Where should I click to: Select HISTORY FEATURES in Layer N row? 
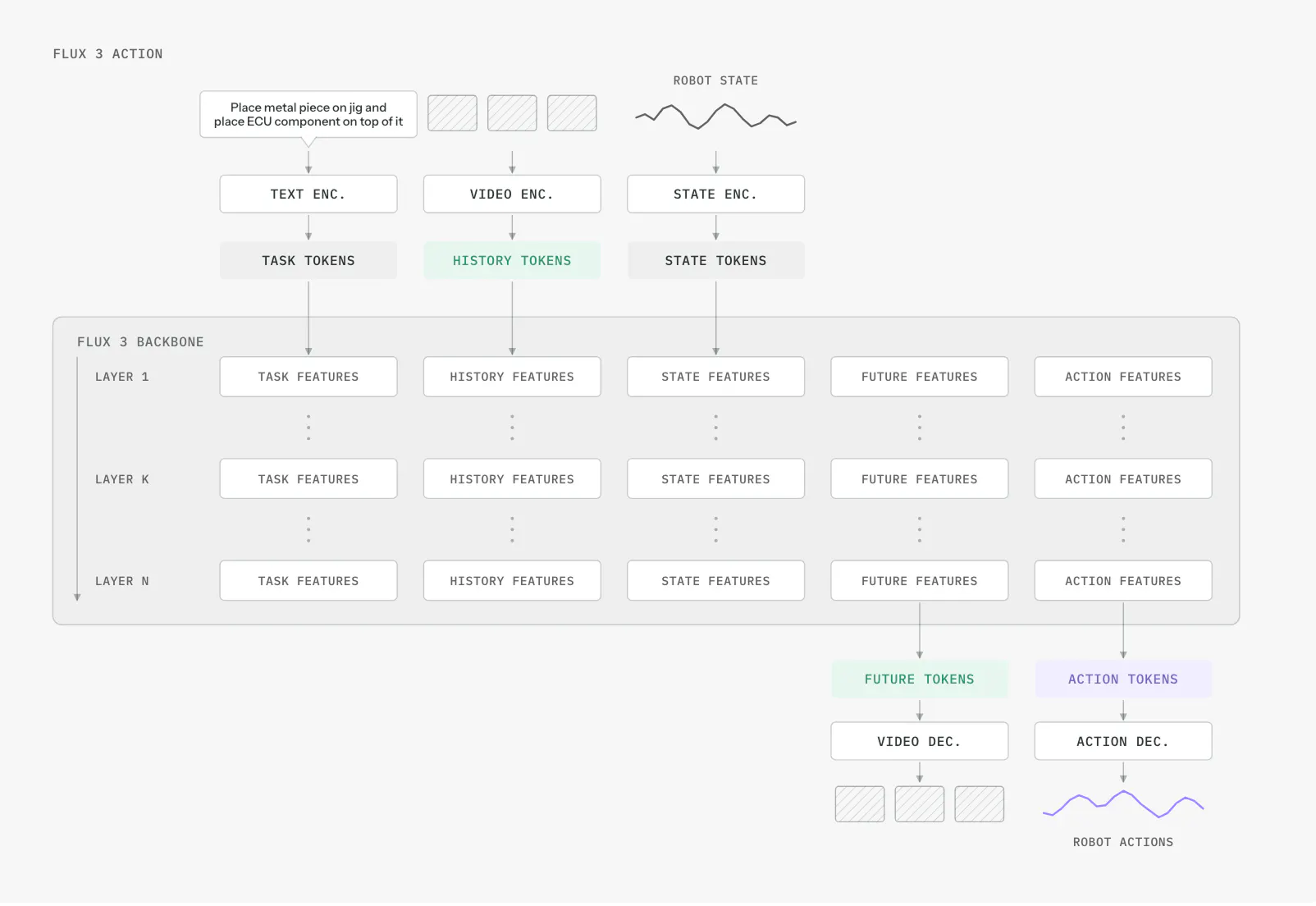click(512, 581)
